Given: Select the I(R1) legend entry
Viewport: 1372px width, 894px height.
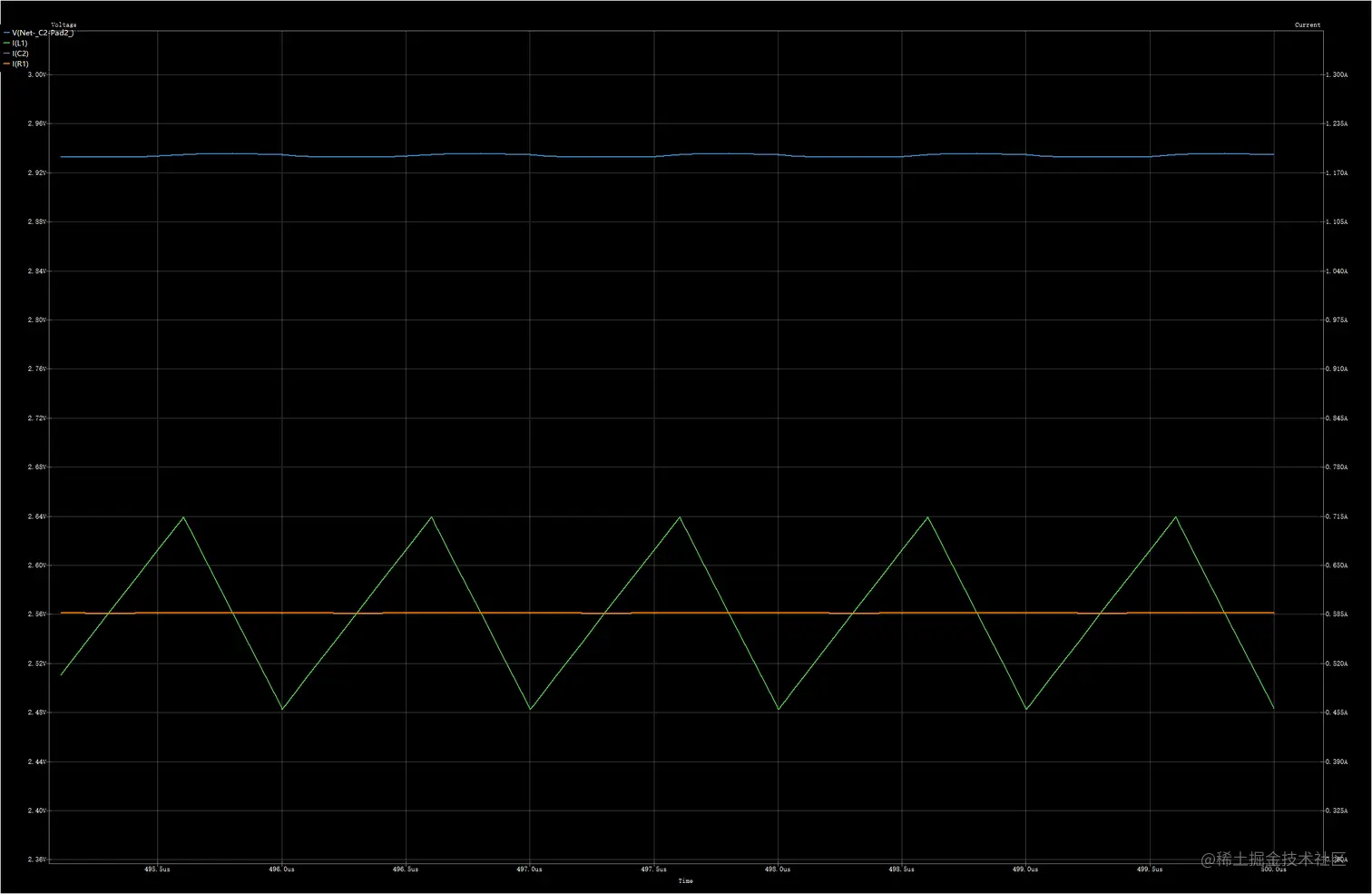Looking at the screenshot, I should (x=16, y=64).
